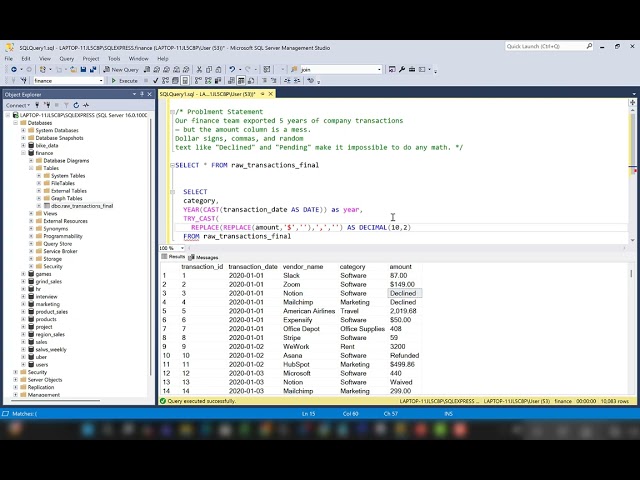Open the 100 % zoom dropdown
Viewport: 640px width, 480px height.
point(182,248)
